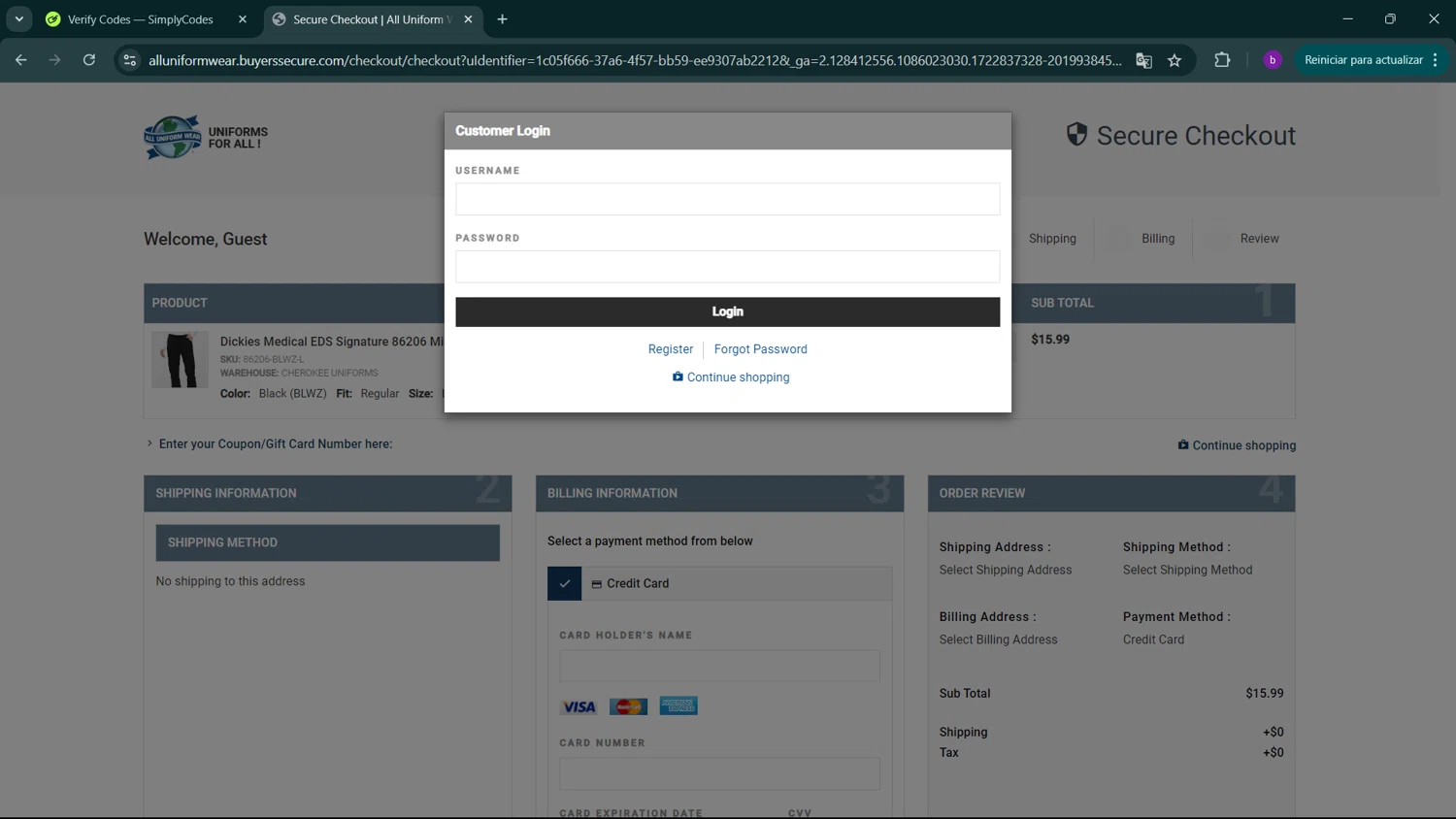The image size is (1456, 819).
Task: Minimize the browser window
Action: [x=1347, y=19]
